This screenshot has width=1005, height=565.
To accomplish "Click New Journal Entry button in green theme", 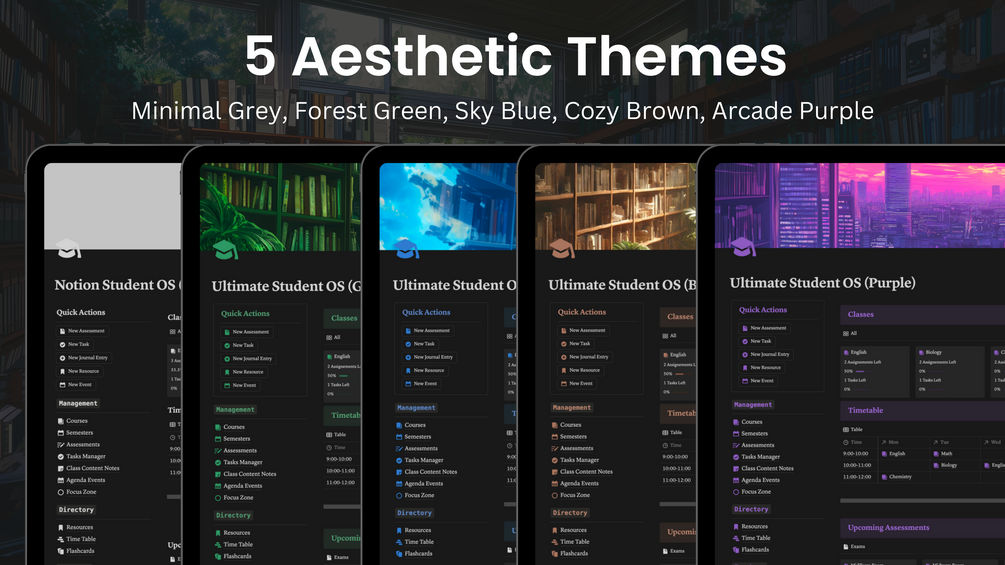I will [248, 359].
